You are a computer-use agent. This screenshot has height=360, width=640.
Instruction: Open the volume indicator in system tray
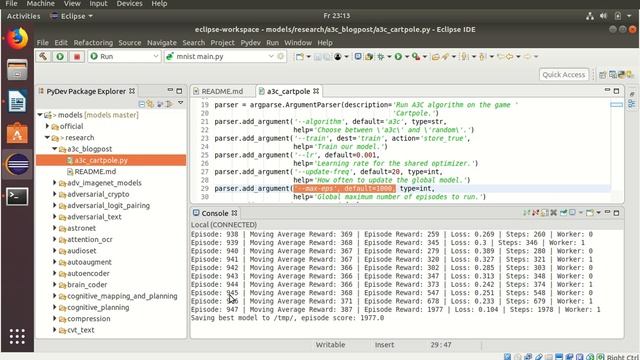(x=603, y=16)
